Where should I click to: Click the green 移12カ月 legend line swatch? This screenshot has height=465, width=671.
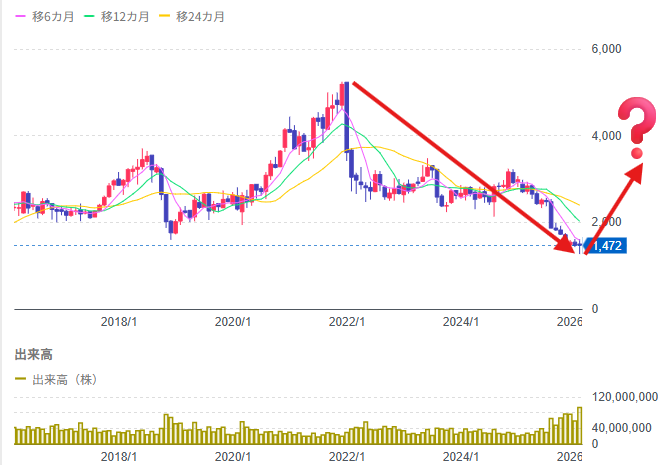pos(93,17)
